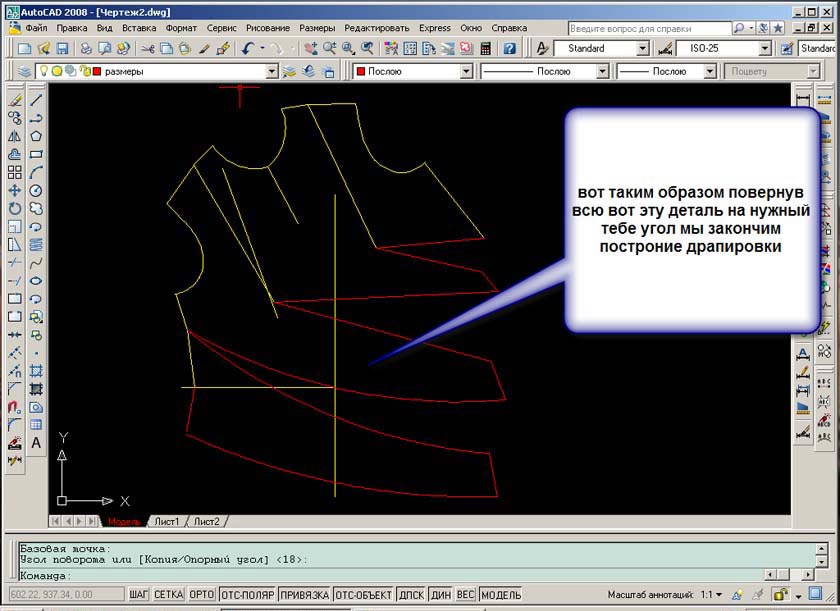
Task: Open the Layer Properties Manager icon
Action: tap(24, 71)
